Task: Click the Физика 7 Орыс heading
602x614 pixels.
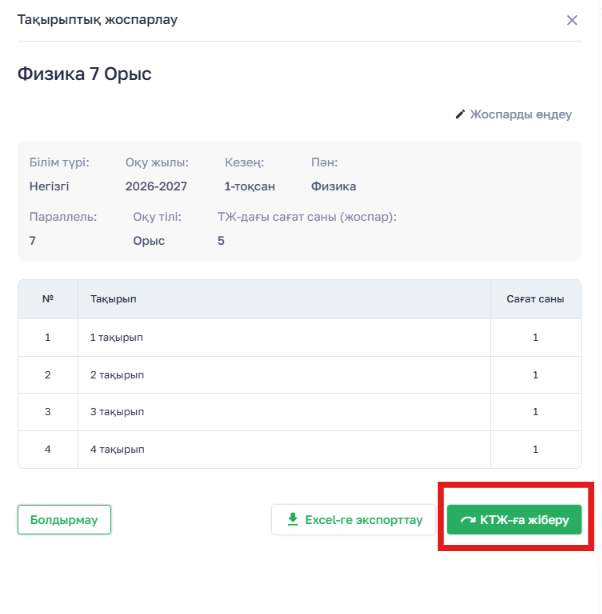Action: [x=84, y=74]
